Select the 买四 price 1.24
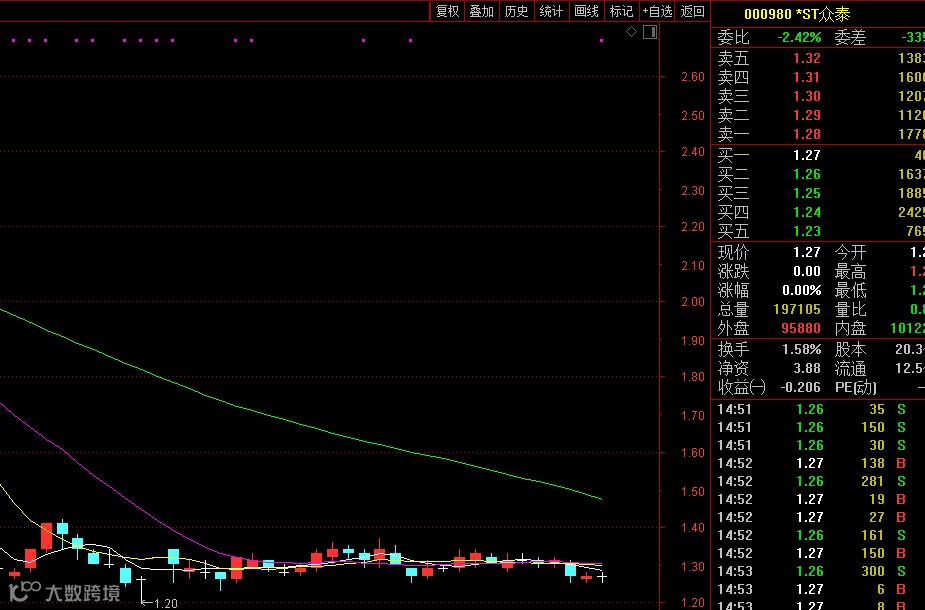The width and height of the screenshot is (925, 610). point(806,212)
